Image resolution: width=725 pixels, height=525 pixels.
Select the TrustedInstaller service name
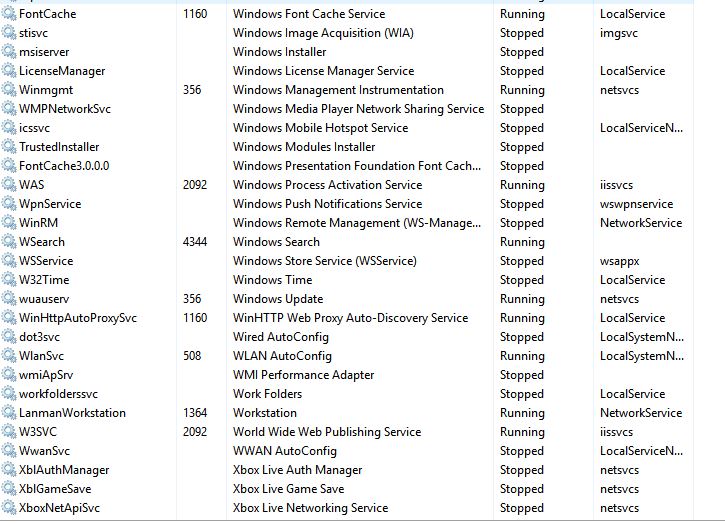59,147
